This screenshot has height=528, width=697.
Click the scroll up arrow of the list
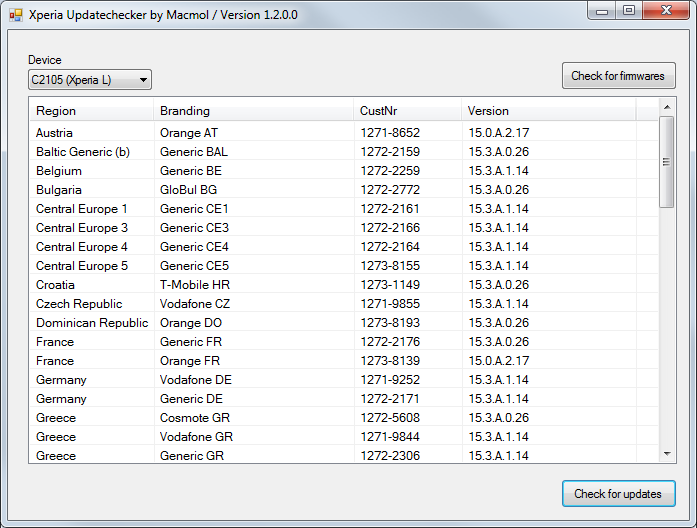coord(667,107)
